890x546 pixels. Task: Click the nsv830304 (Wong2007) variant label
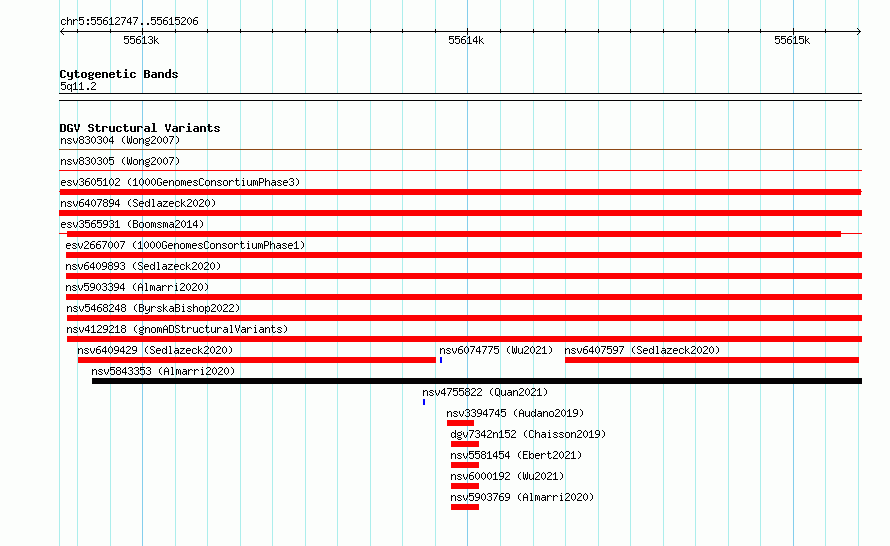(120, 140)
